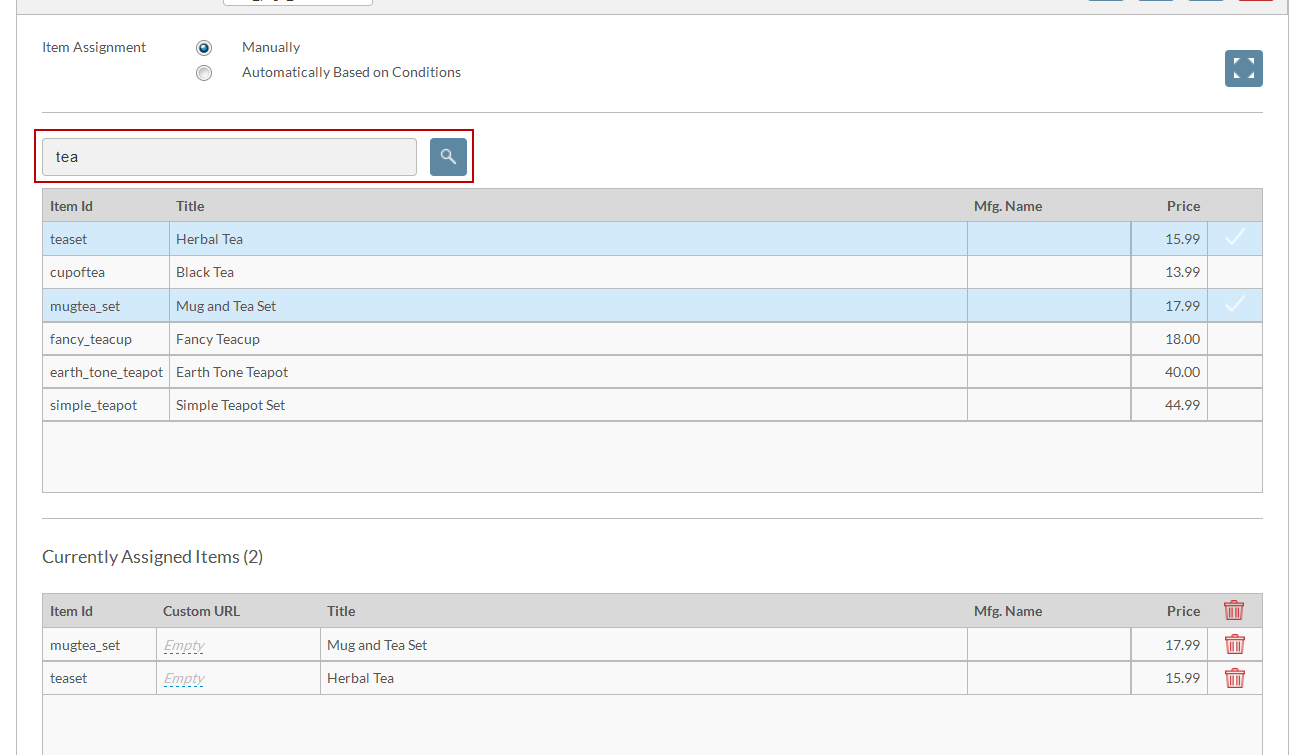The width and height of the screenshot is (1299, 755).
Task: Focus the search field containing tea
Action: 229,157
